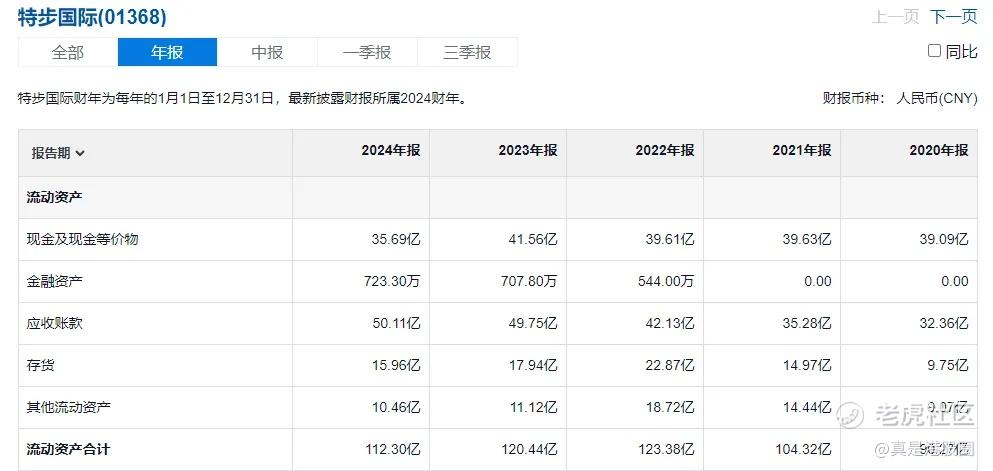Viewport: 993px width, 471px height.
Task: Enable the 同比 checkbox
Action: coord(934,51)
